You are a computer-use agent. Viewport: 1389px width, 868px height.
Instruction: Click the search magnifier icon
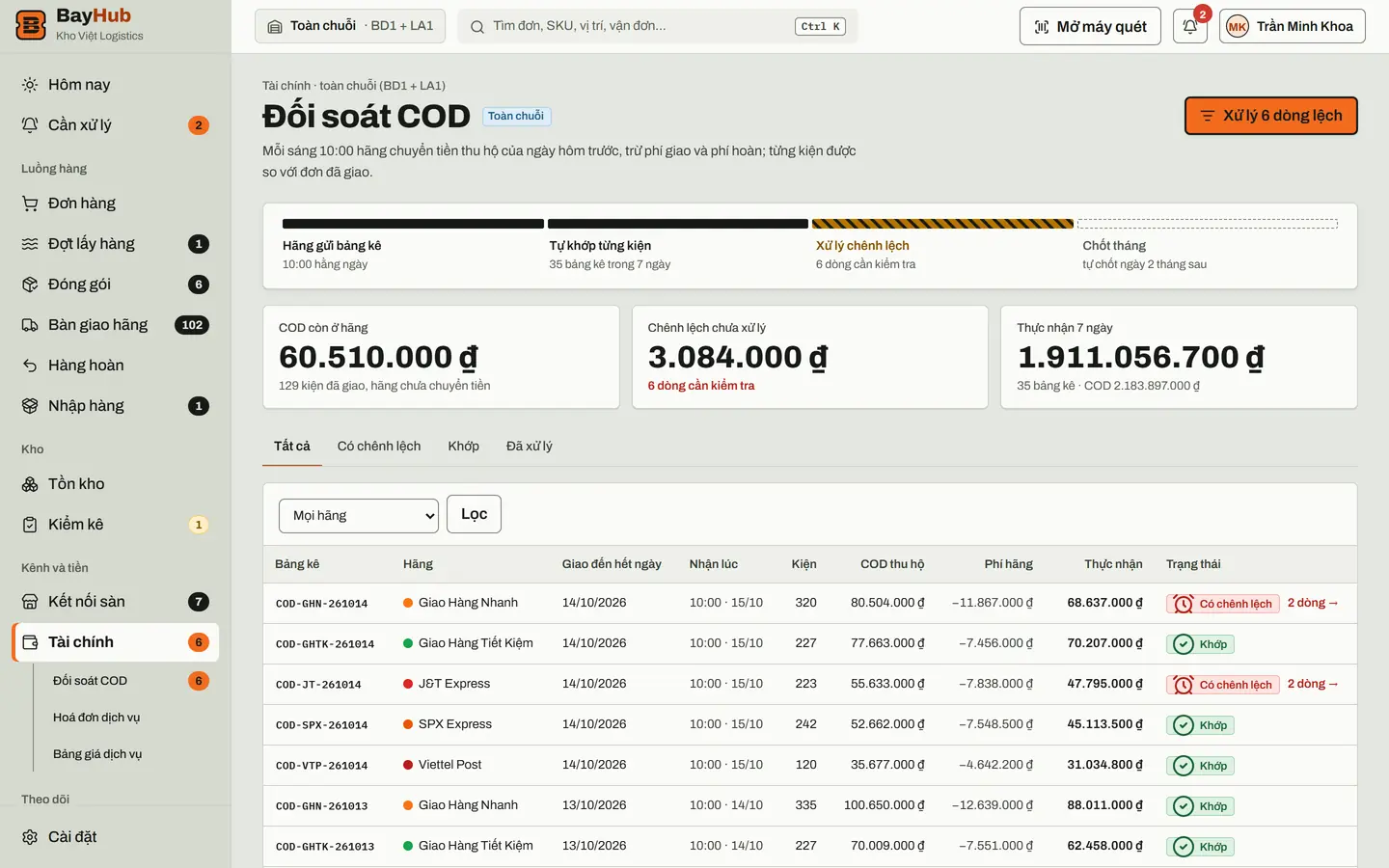click(x=477, y=27)
